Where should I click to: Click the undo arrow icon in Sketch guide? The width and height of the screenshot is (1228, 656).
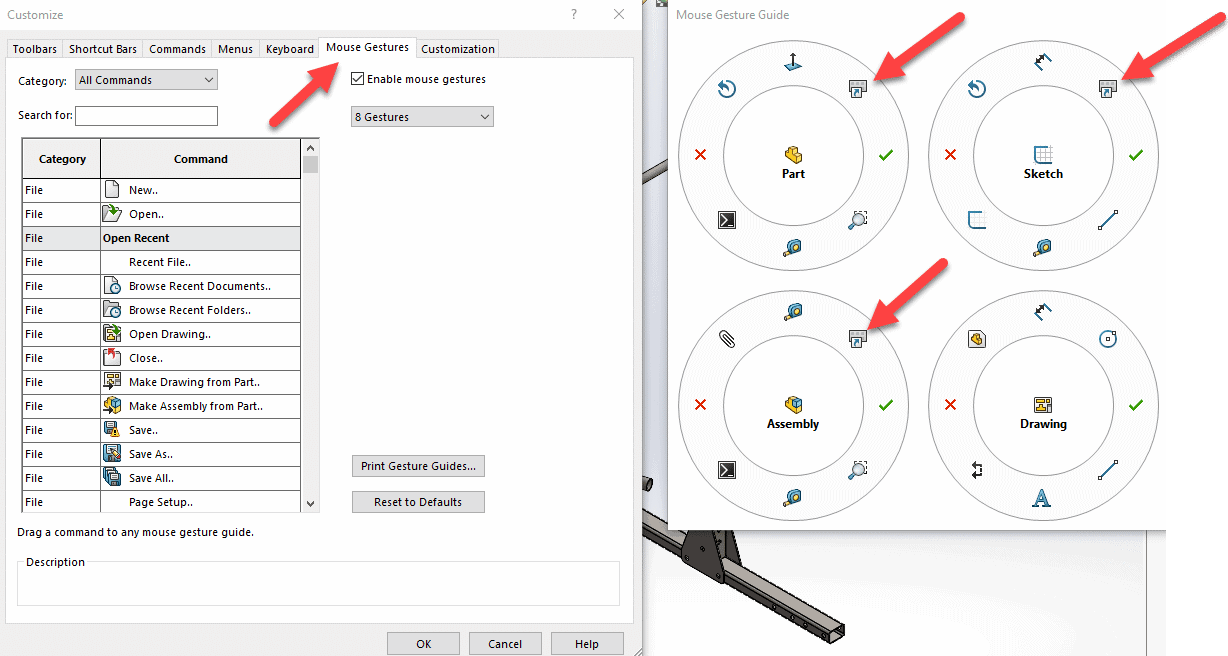[977, 89]
